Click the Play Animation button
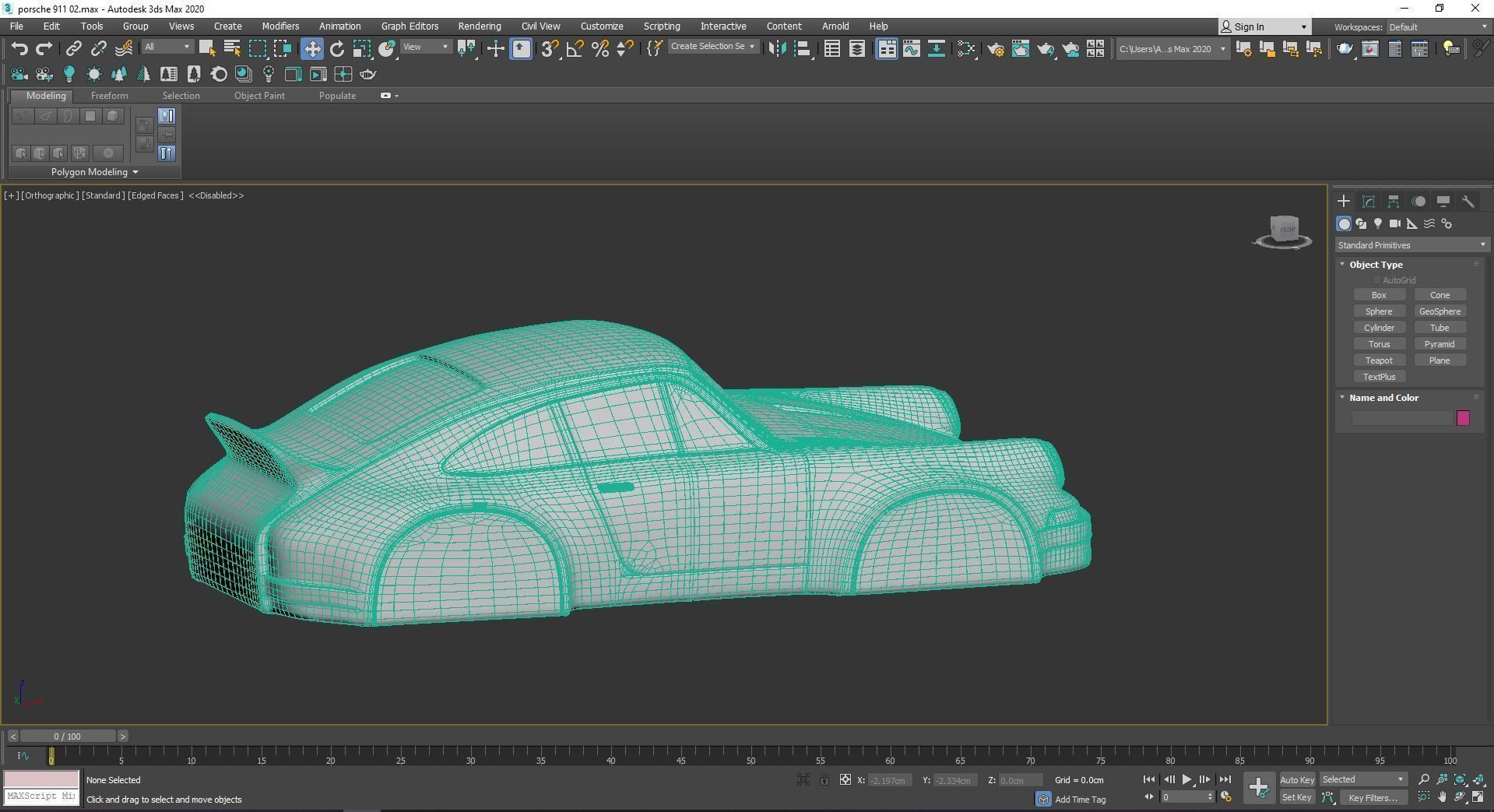This screenshot has height=812, width=1494. 1186,779
